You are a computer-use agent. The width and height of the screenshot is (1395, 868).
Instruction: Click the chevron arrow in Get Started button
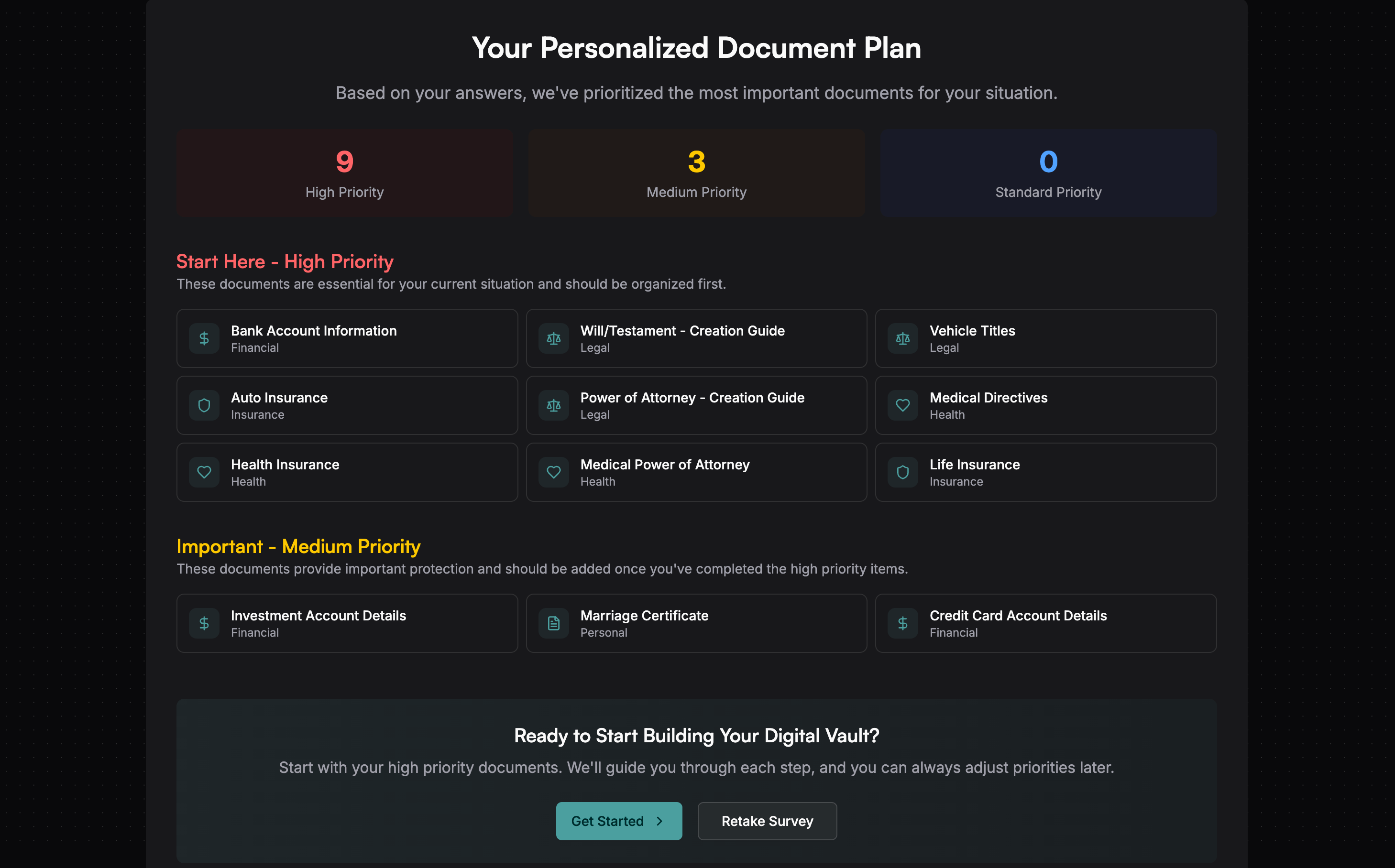point(659,821)
